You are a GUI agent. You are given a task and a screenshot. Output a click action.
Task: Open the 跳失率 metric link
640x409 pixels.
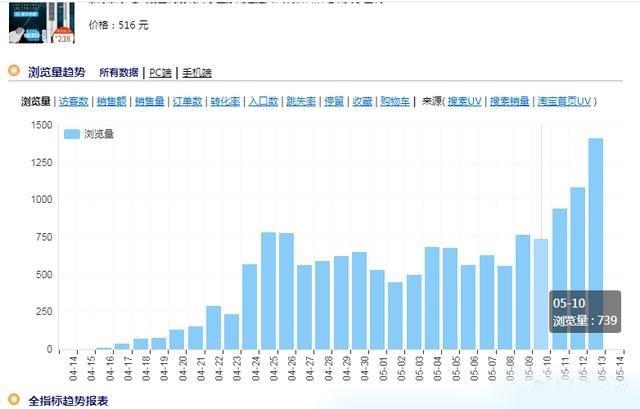(x=301, y=101)
